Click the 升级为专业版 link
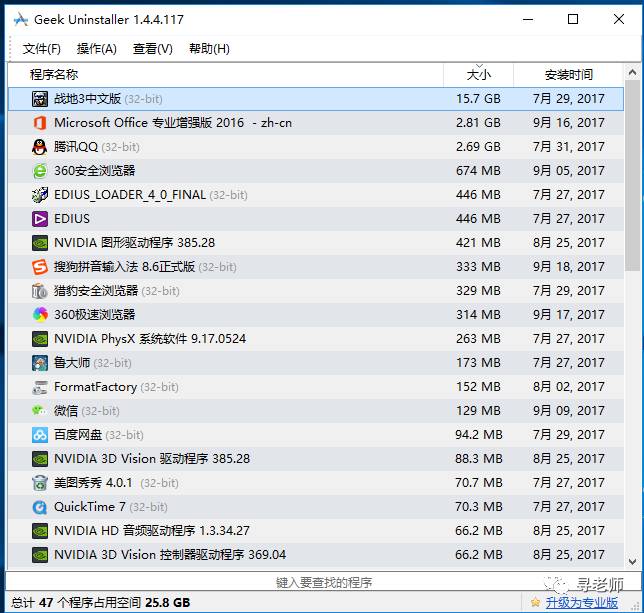The image size is (644, 613). coord(582,603)
